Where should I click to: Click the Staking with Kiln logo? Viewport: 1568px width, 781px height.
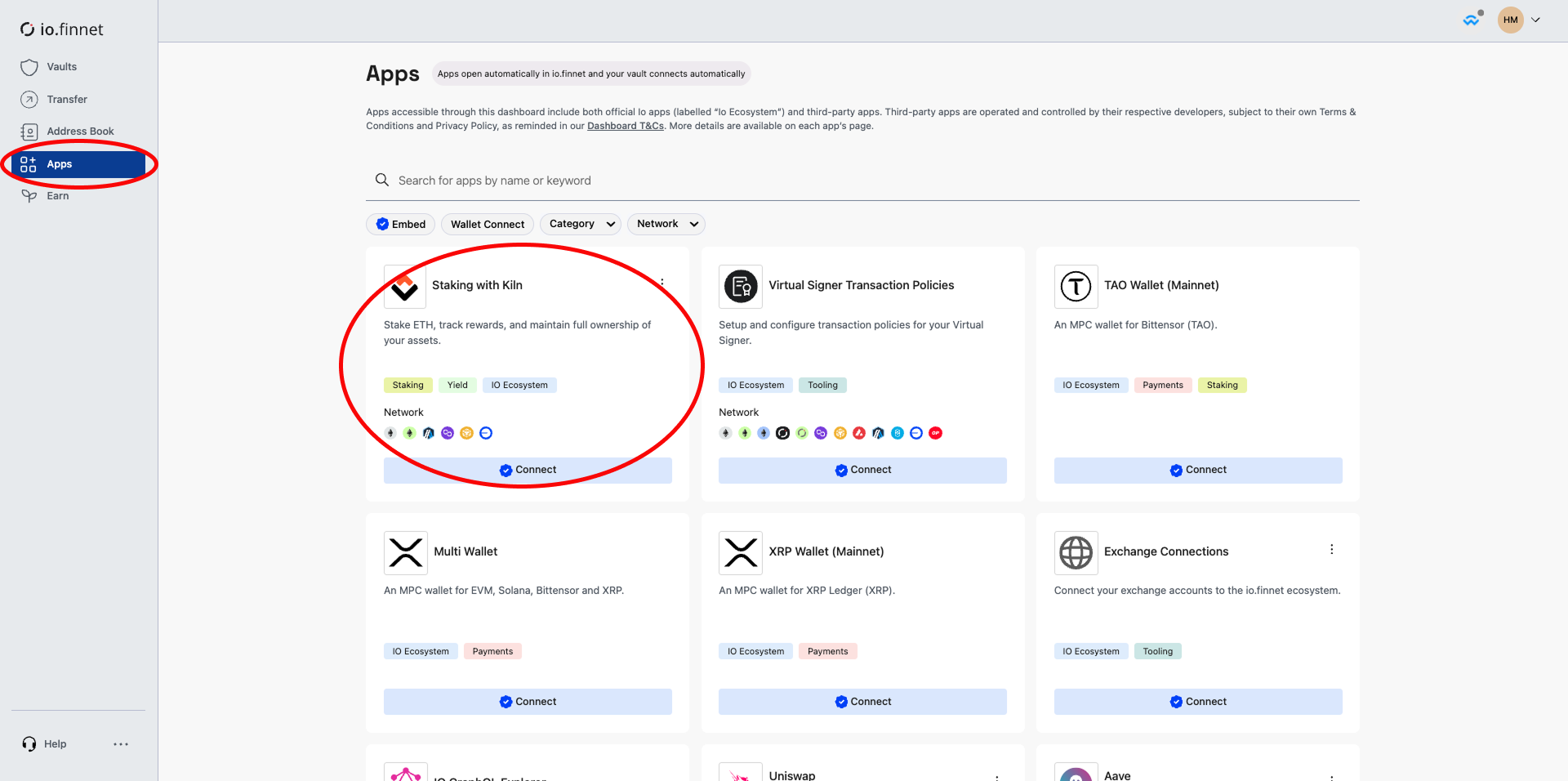click(405, 286)
